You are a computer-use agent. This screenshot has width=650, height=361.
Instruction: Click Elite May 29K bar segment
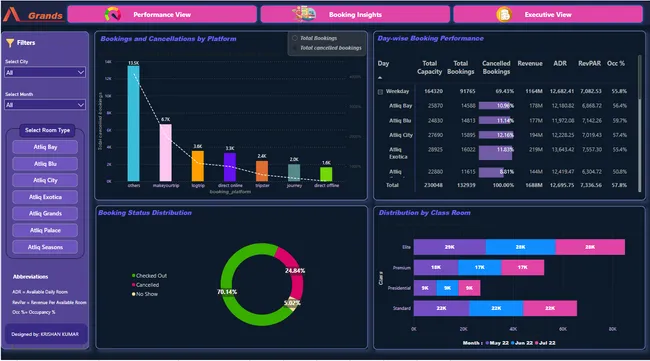(450, 247)
